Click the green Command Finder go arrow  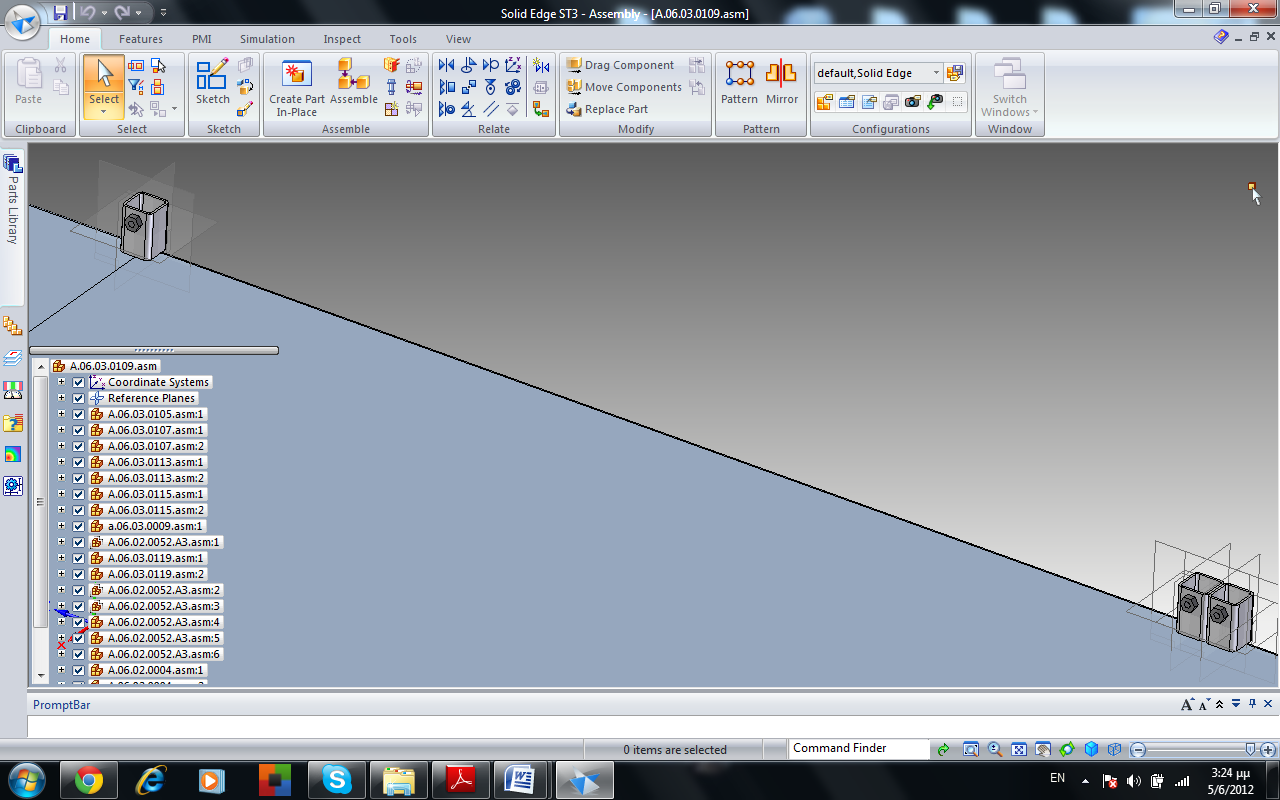(943, 749)
